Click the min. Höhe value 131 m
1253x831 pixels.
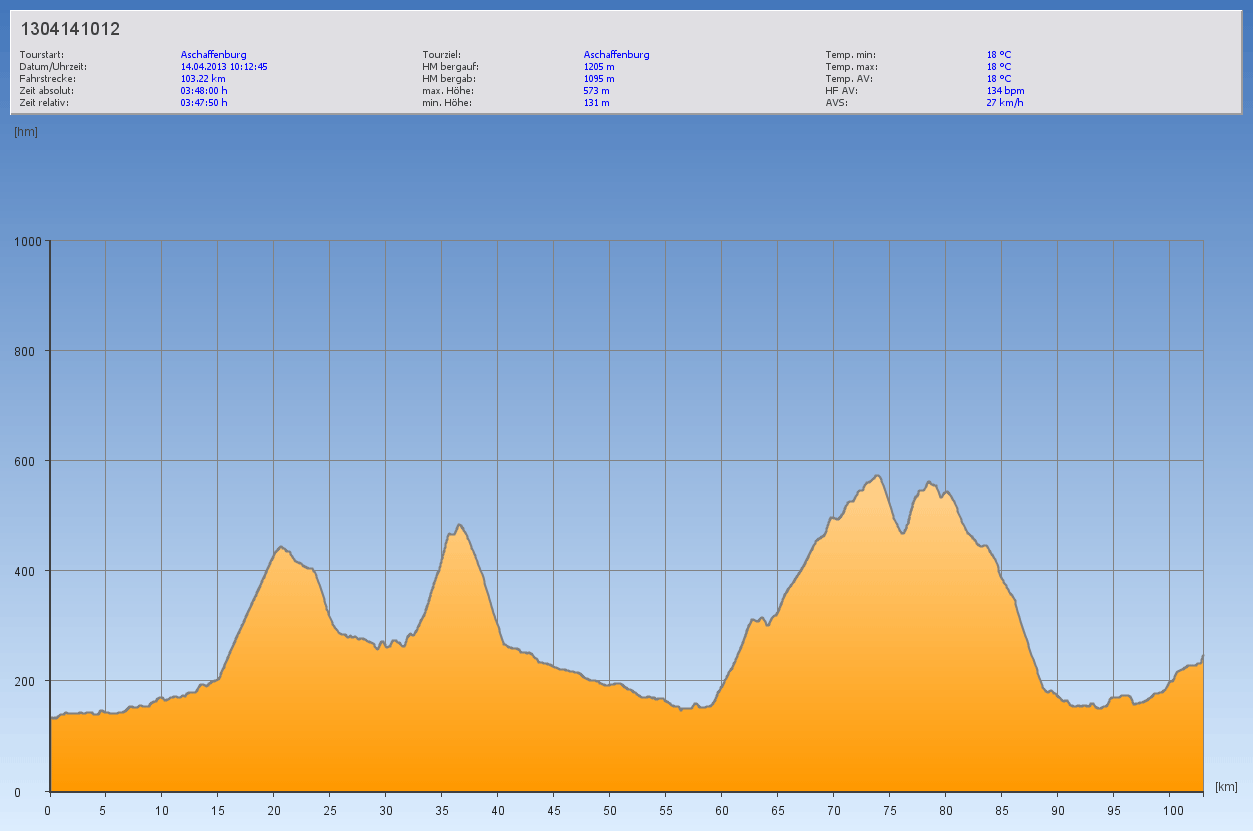pyautogui.click(x=596, y=102)
